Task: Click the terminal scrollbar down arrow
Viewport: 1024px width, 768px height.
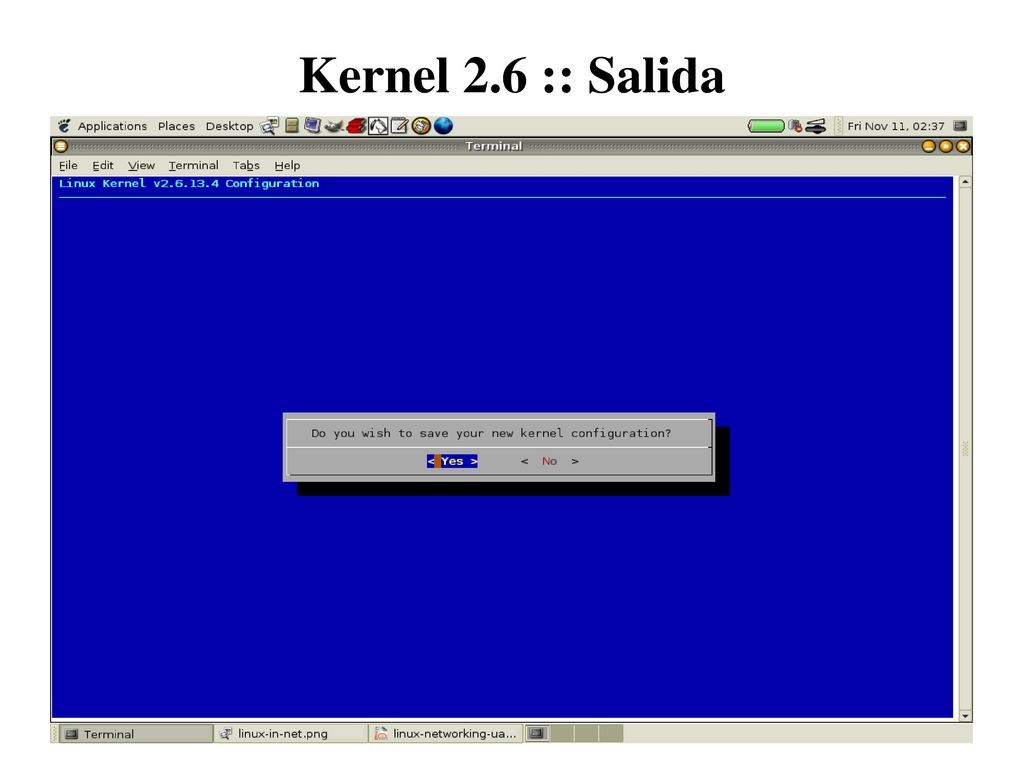Action: pos(965,715)
